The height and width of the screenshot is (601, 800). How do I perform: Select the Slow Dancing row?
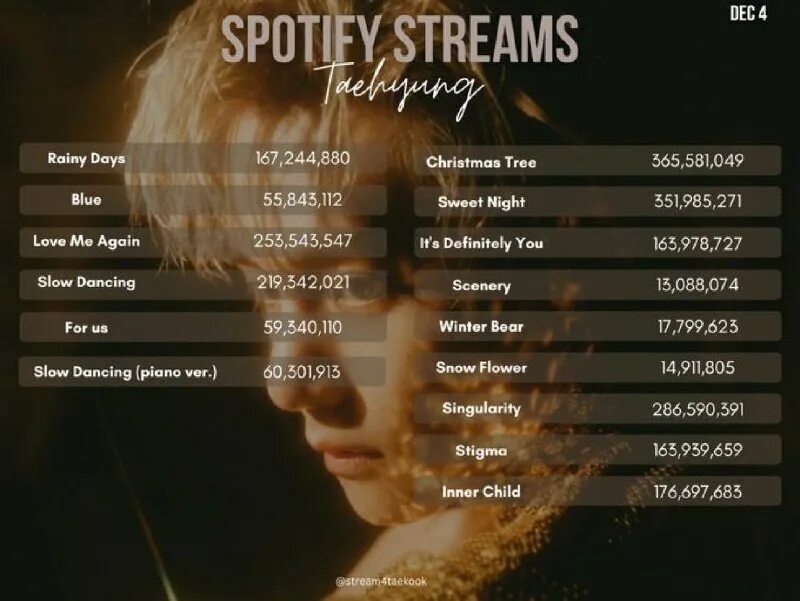click(x=203, y=284)
